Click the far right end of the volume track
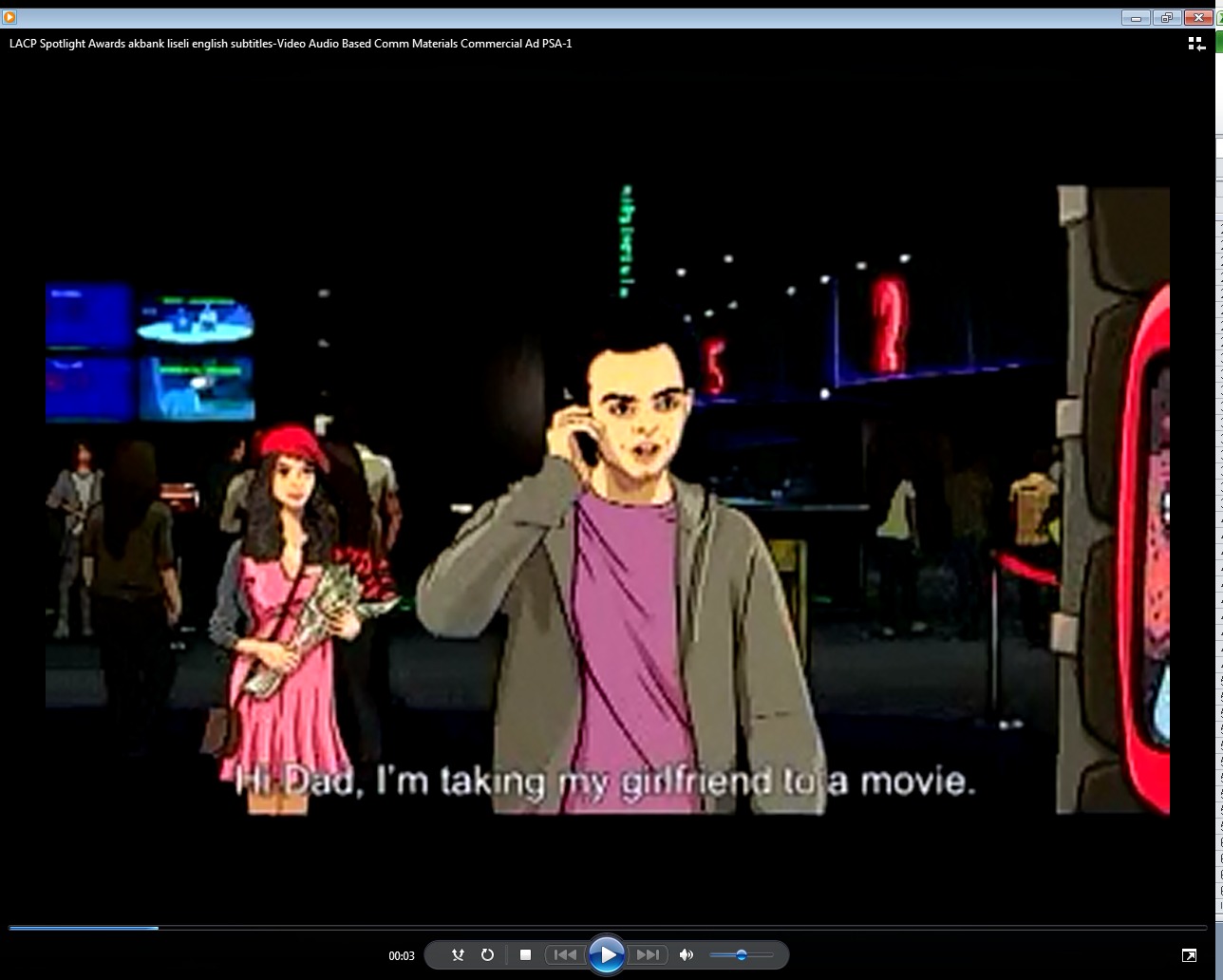The height and width of the screenshot is (980, 1223). (x=770, y=955)
